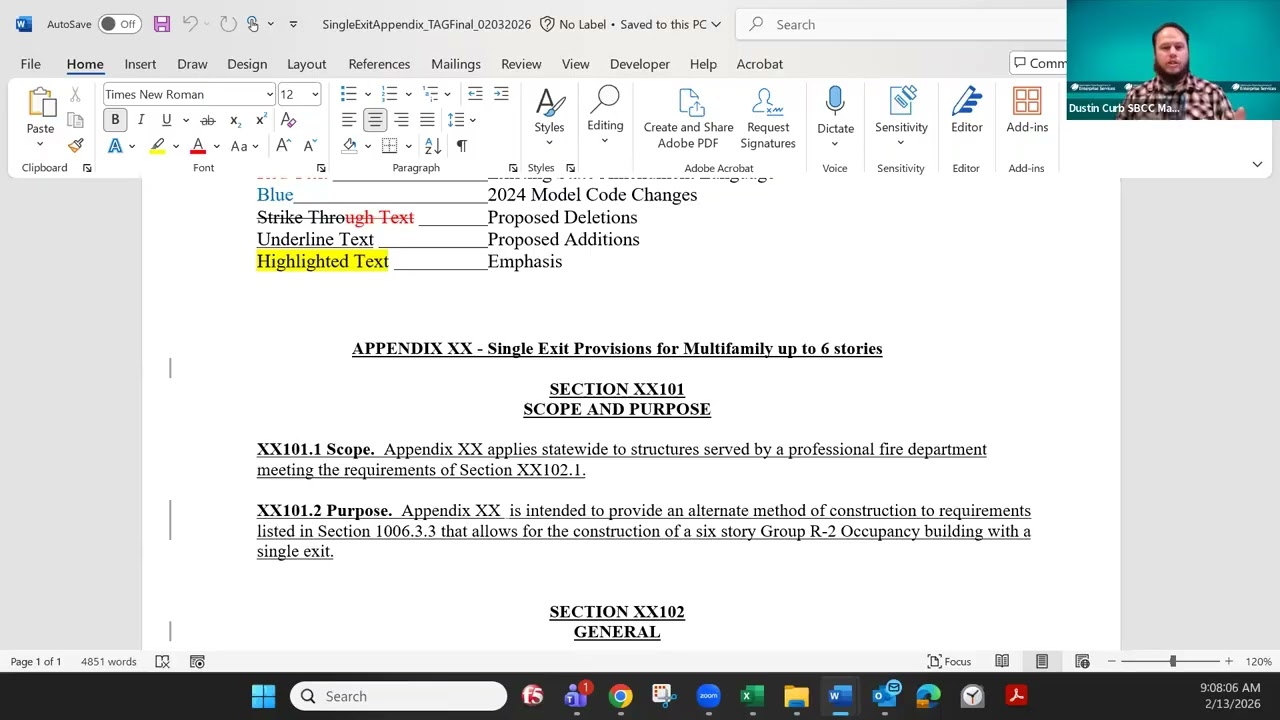Click the Editor button

tap(966, 111)
